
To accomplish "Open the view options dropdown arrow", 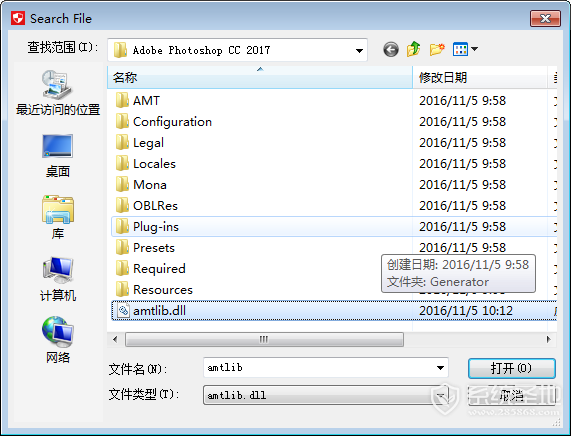I will point(474,49).
